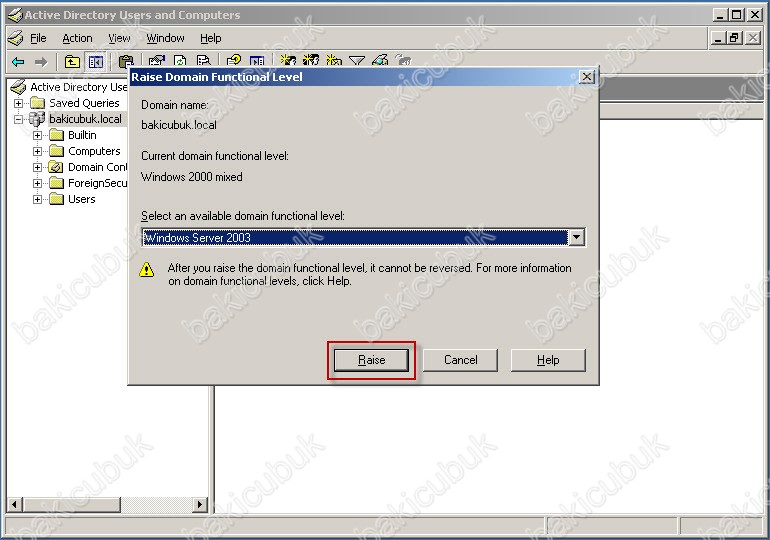Open the Action menu
The image size is (770, 540).
coord(77,38)
